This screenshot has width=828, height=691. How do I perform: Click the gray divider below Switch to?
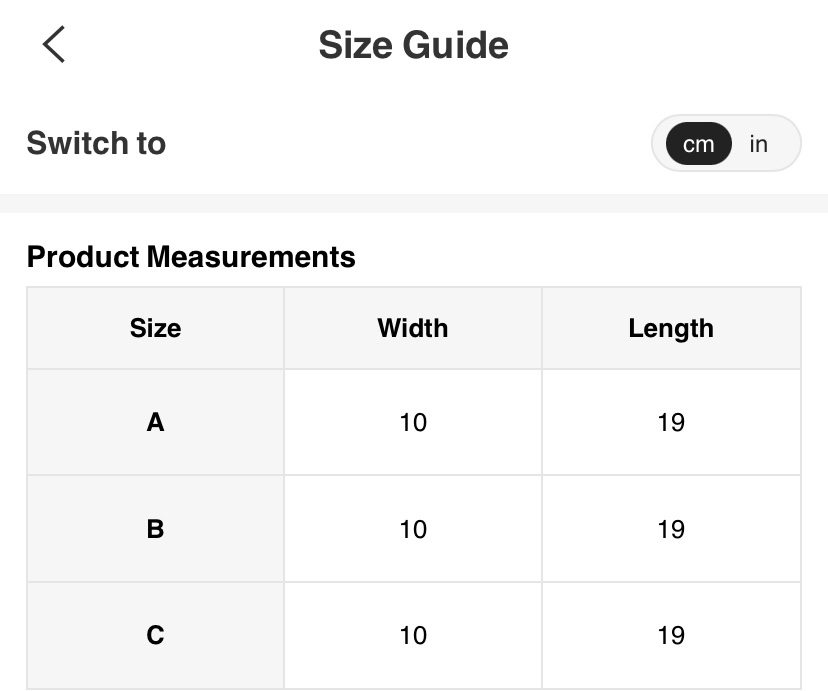pyautogui.click(x=414, y=203)
